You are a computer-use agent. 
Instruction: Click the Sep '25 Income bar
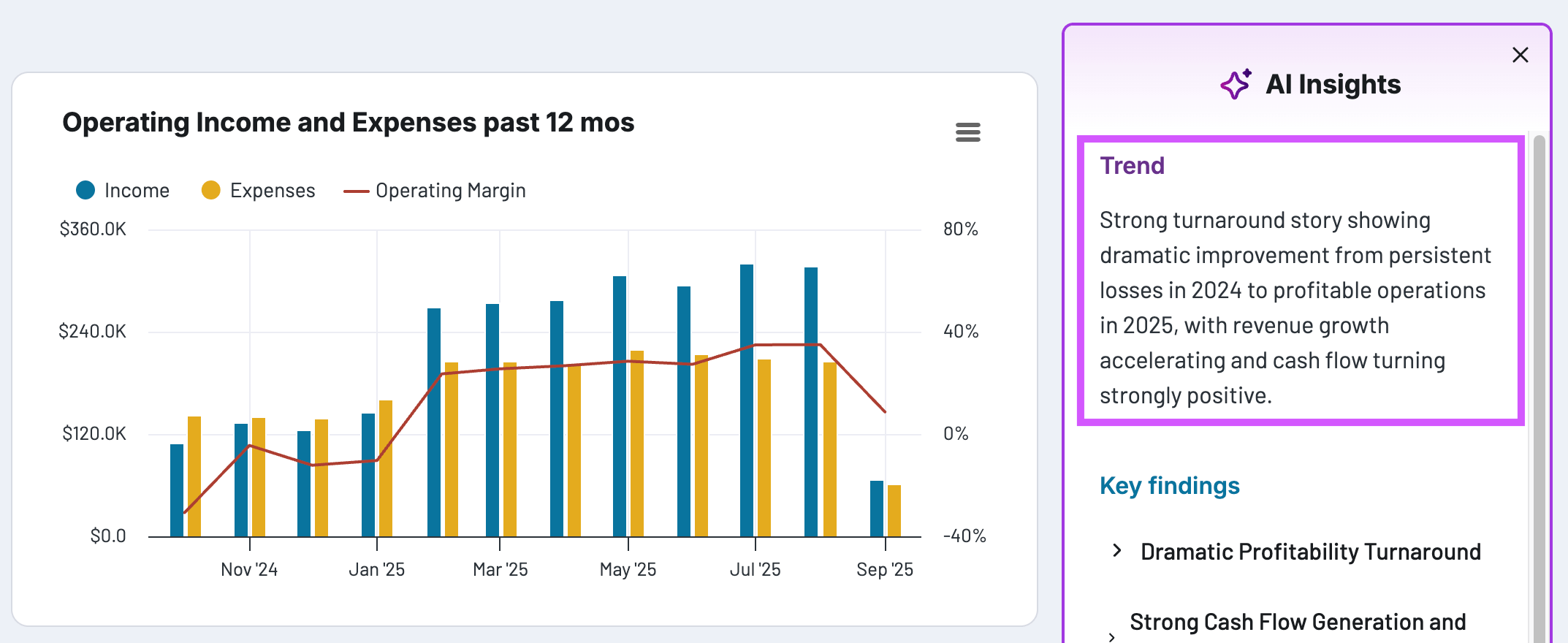tap(876, 509)
